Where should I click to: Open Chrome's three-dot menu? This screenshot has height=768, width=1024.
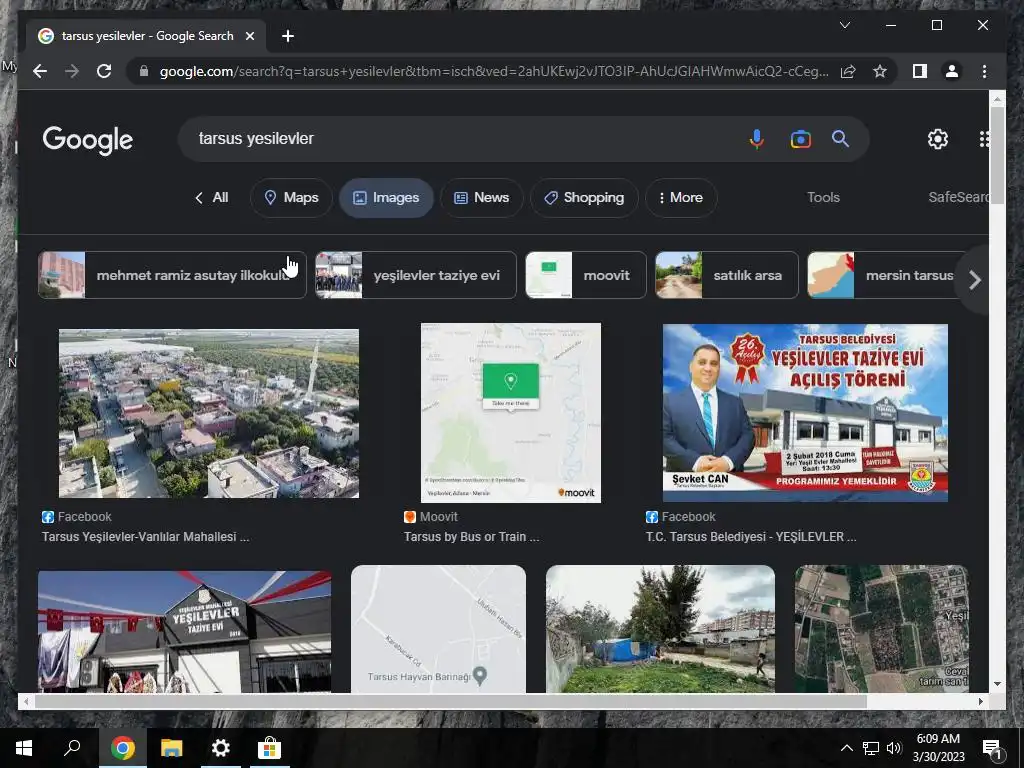point(984,71)
